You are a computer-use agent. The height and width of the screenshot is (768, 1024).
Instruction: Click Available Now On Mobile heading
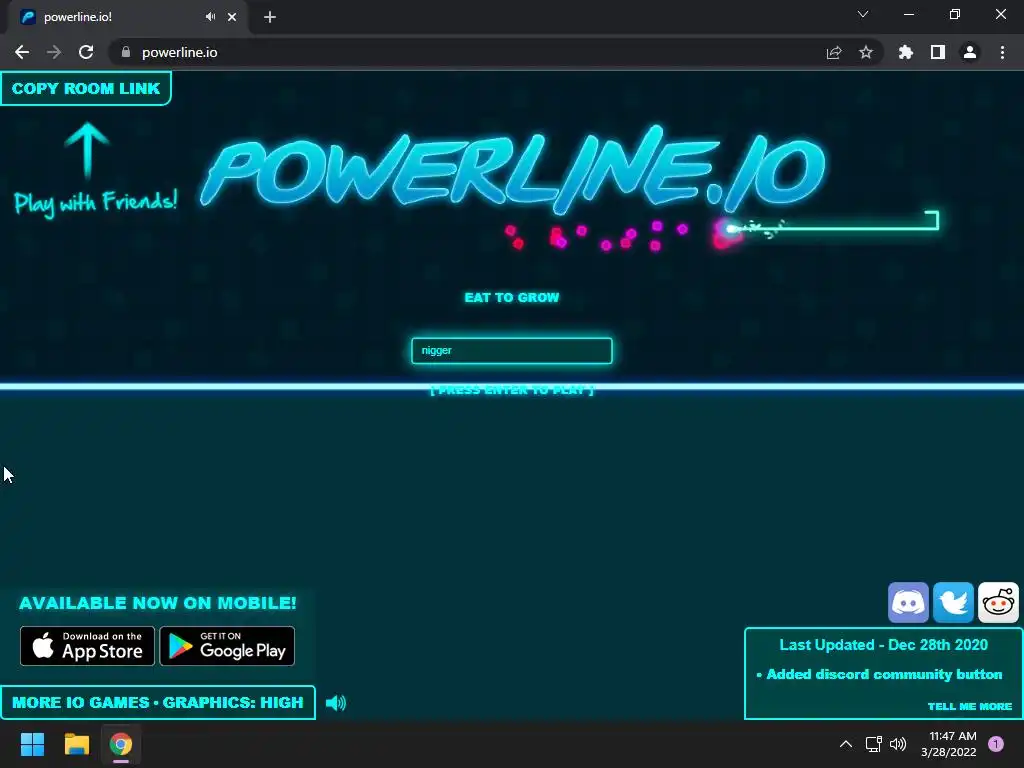[157, 603]
